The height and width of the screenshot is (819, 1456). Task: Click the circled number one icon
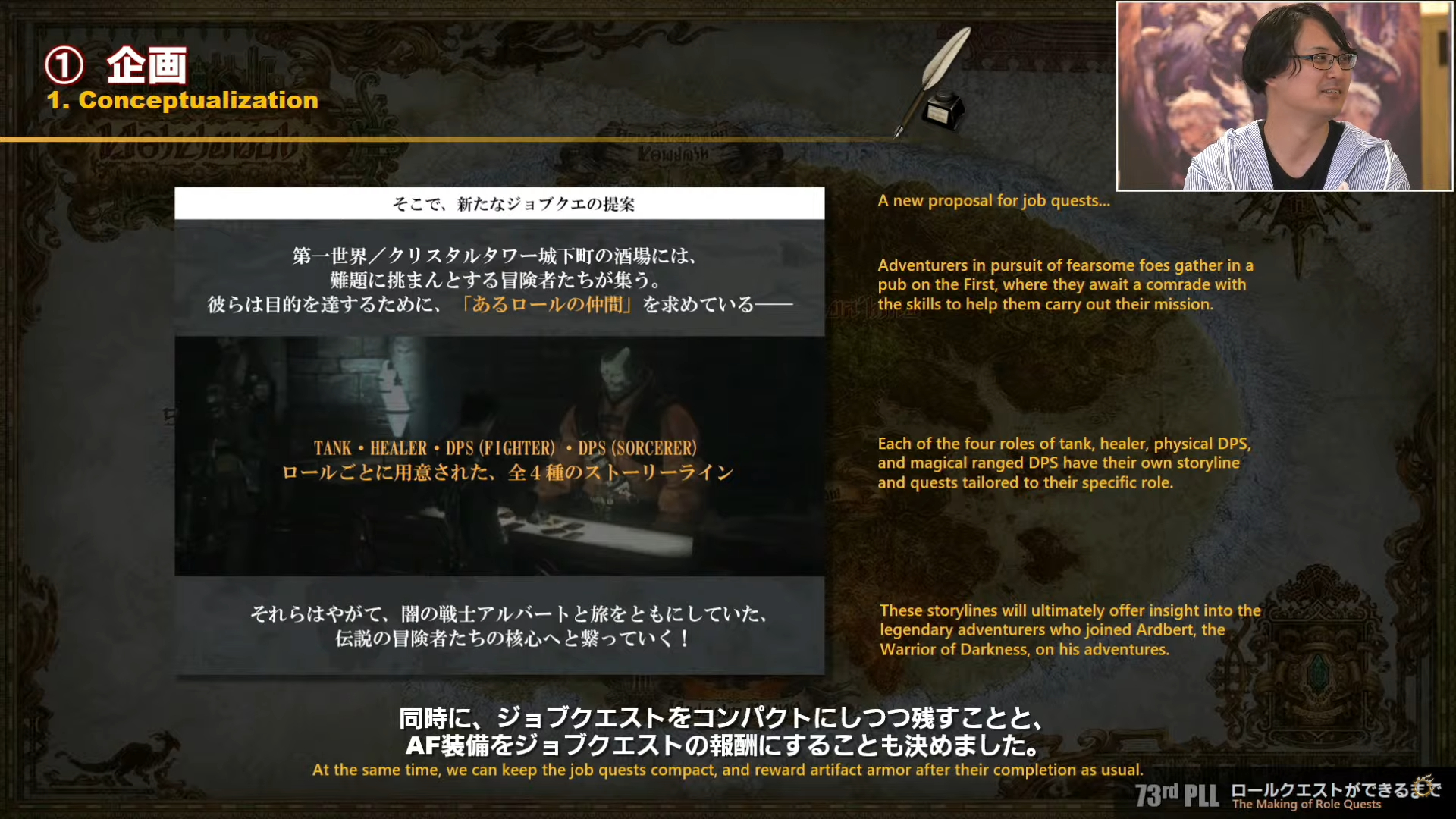(64, 65)
